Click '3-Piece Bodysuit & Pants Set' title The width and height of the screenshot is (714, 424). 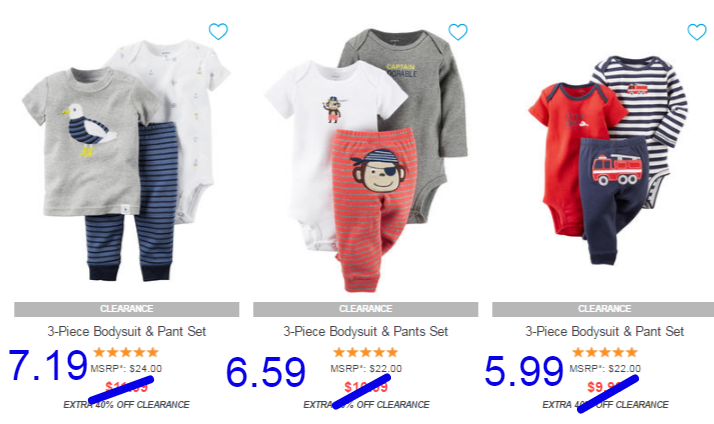click(x=366, y=331)
